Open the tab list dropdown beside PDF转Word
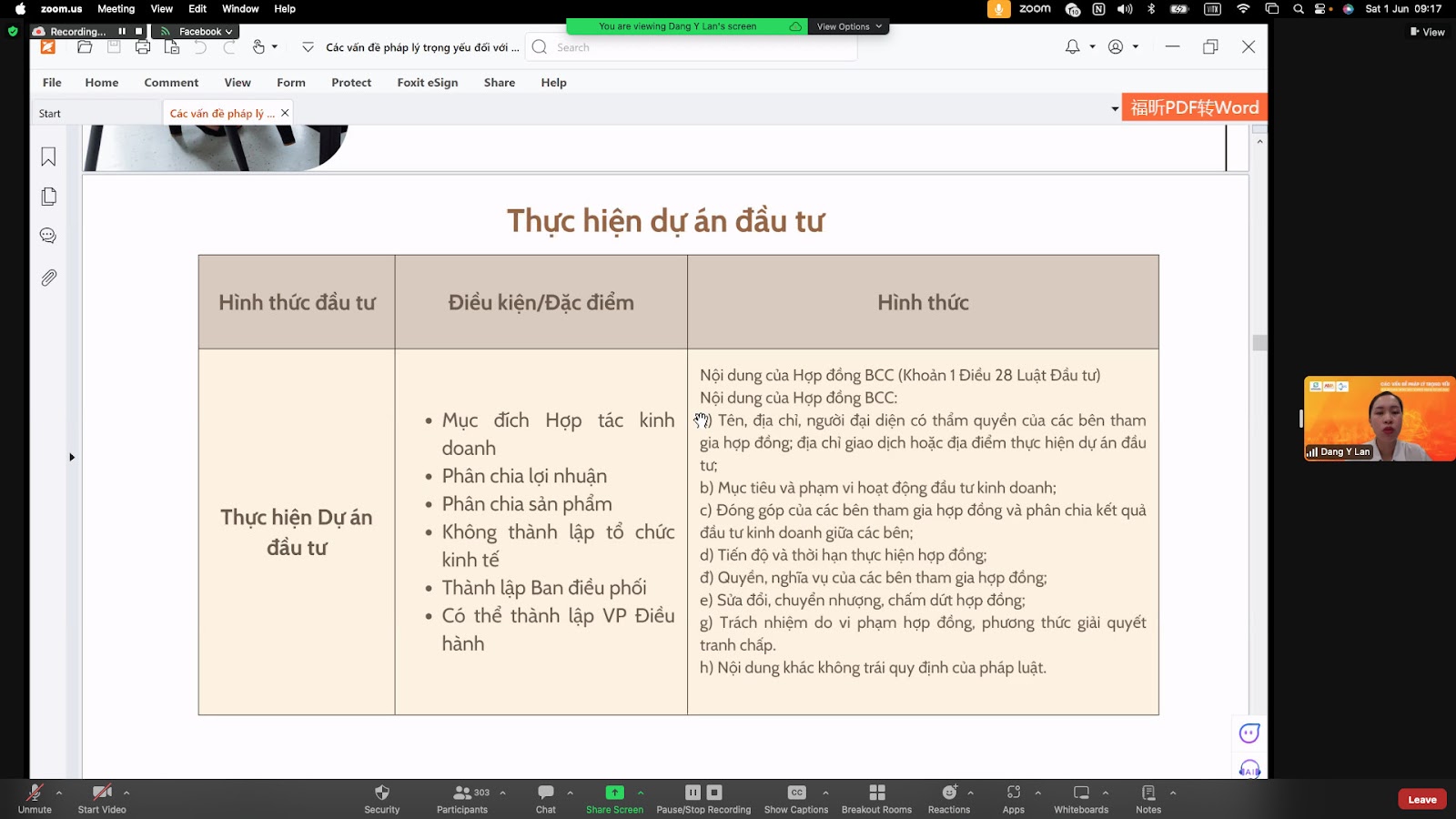Viewport: 1456px width, 819px height. pos(1115,109)
